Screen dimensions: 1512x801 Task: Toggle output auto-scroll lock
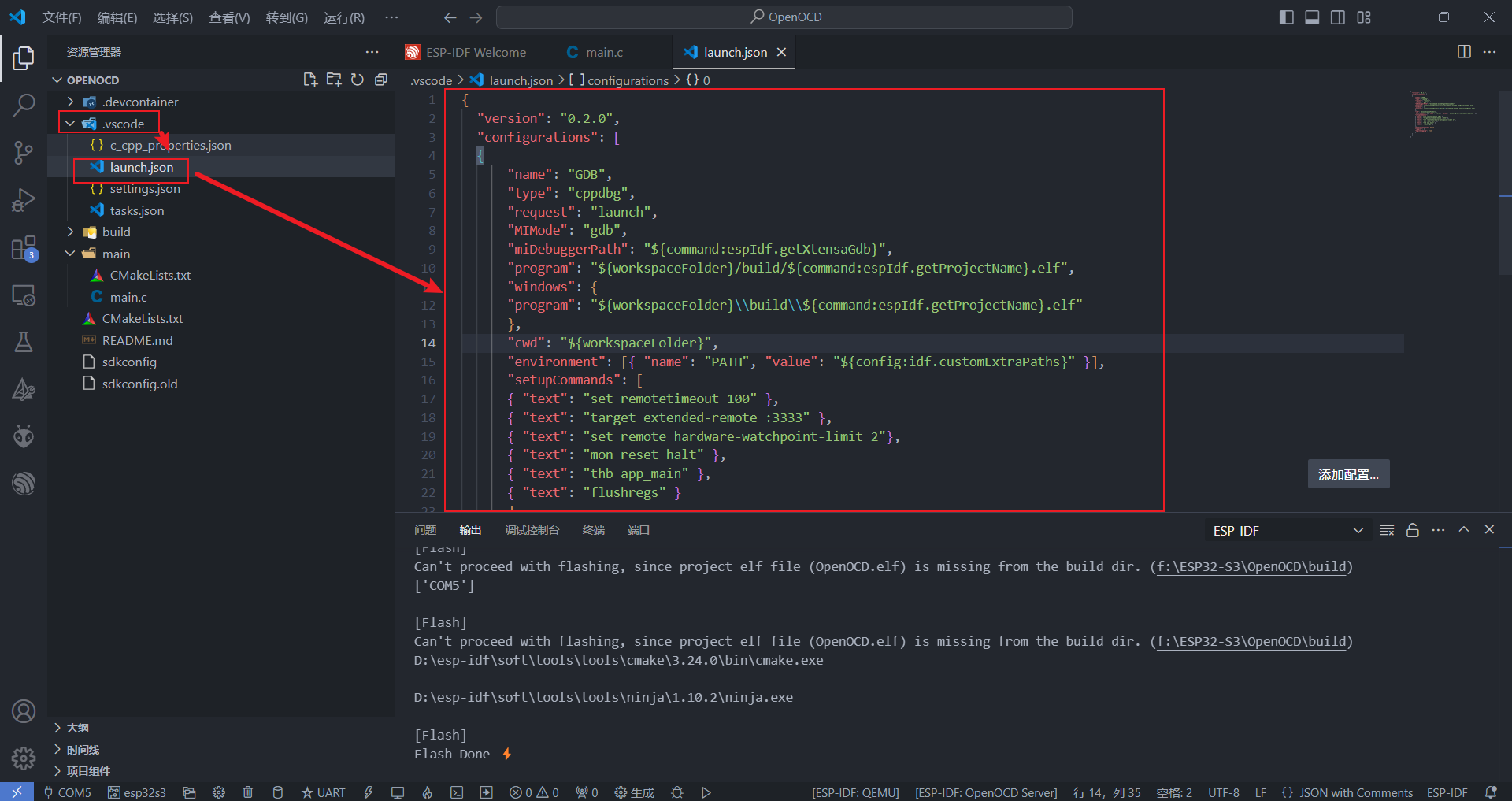(x=1413, y=530)
